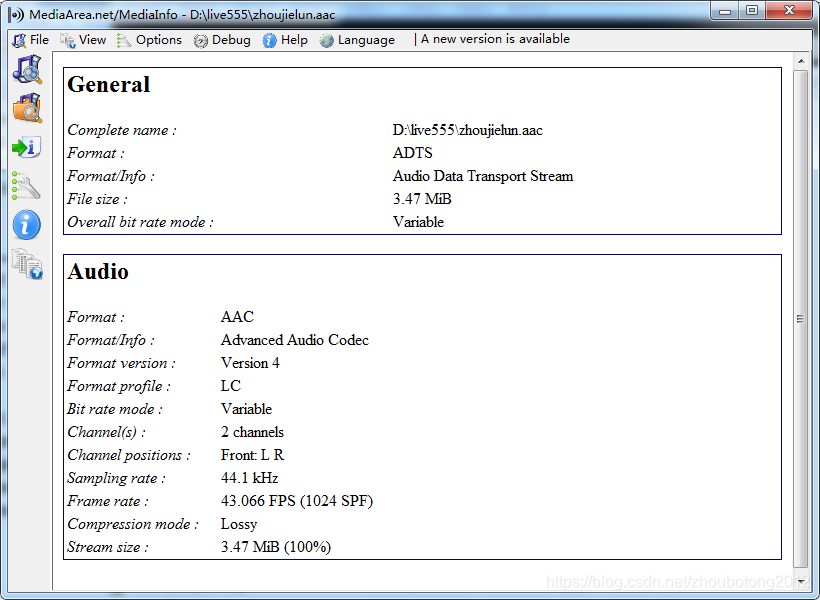Click the path 'D:\live555\zhoujielun.aac'
Viewport: 820px width, 600px height.
[x=468, y=130]
